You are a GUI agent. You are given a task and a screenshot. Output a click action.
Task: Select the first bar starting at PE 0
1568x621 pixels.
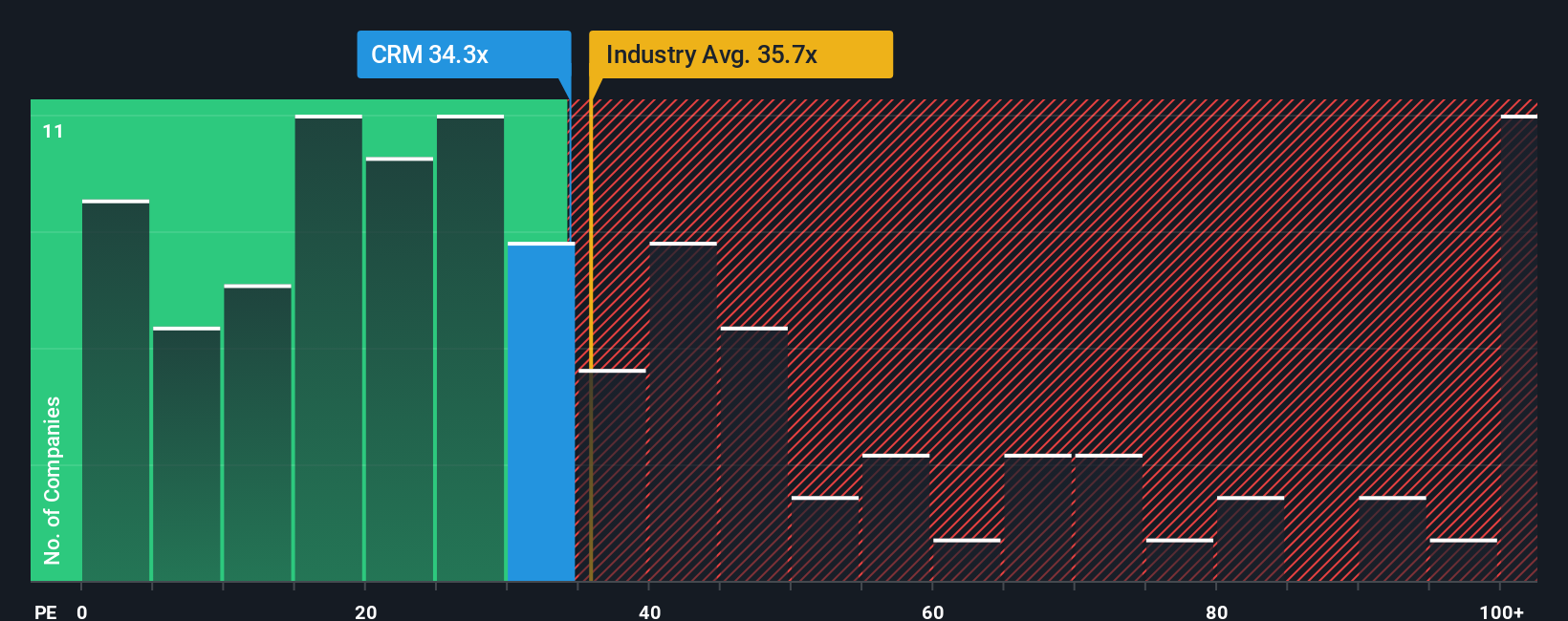click(116, 390)
